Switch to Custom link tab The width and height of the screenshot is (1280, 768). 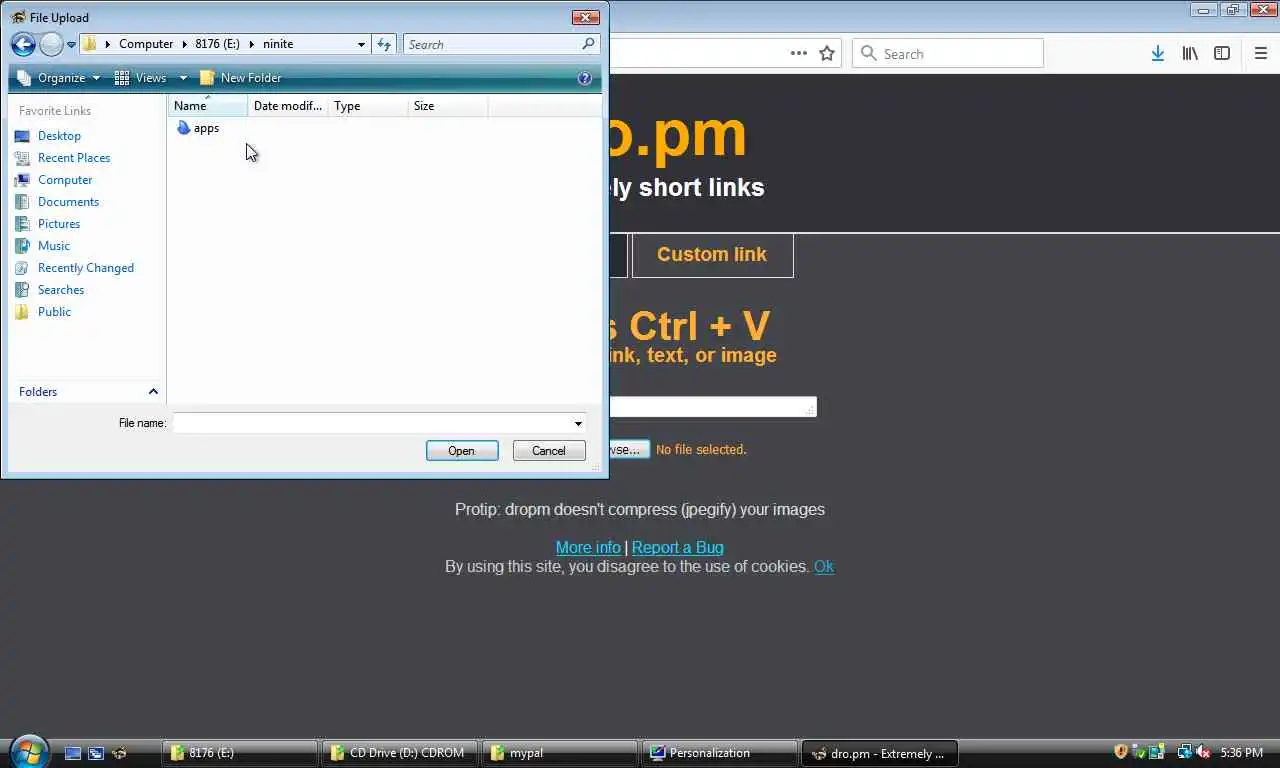713,255
